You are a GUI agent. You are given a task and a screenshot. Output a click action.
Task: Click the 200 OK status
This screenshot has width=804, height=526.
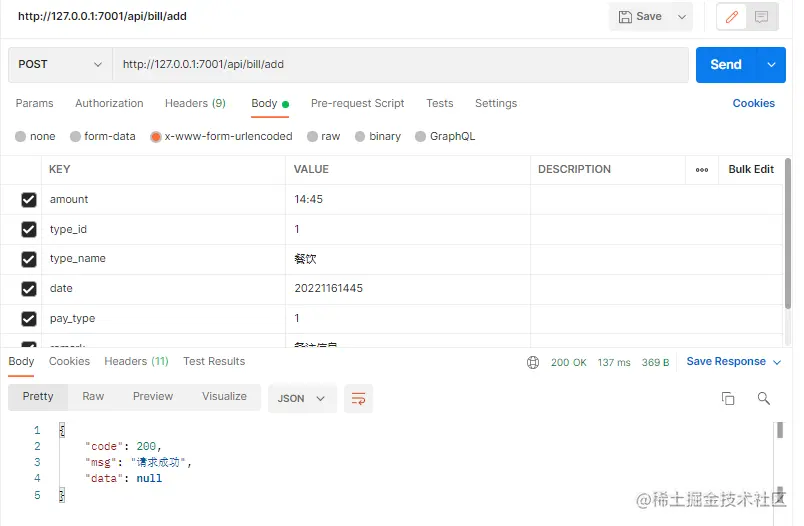(x=568, y=362)
